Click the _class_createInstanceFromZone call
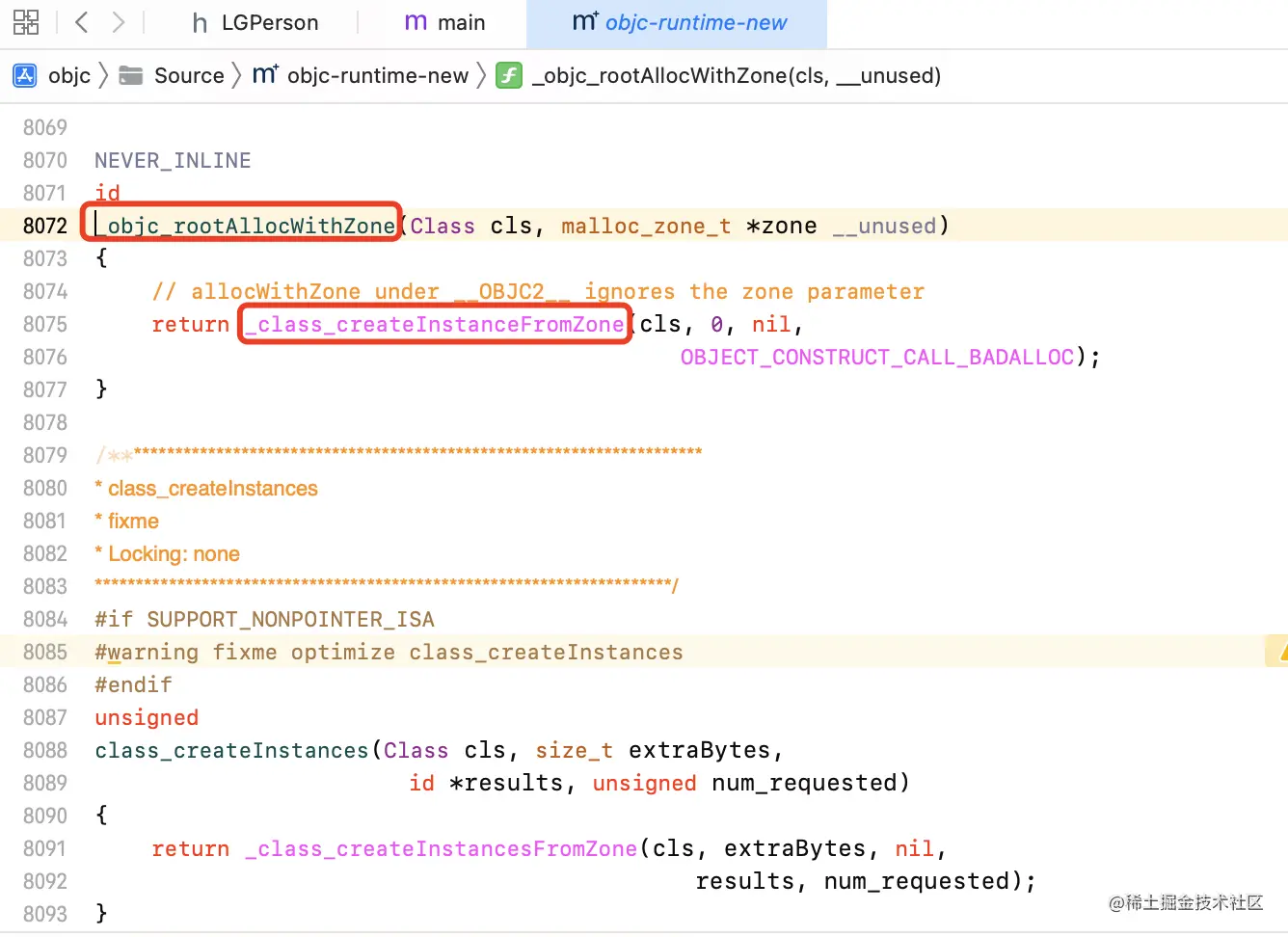1288x937 pixels. coord(435,324)
